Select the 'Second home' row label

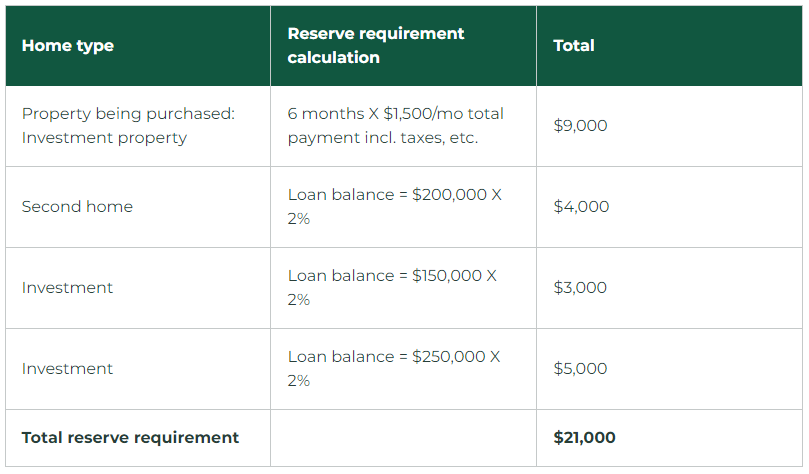[77, 207]
